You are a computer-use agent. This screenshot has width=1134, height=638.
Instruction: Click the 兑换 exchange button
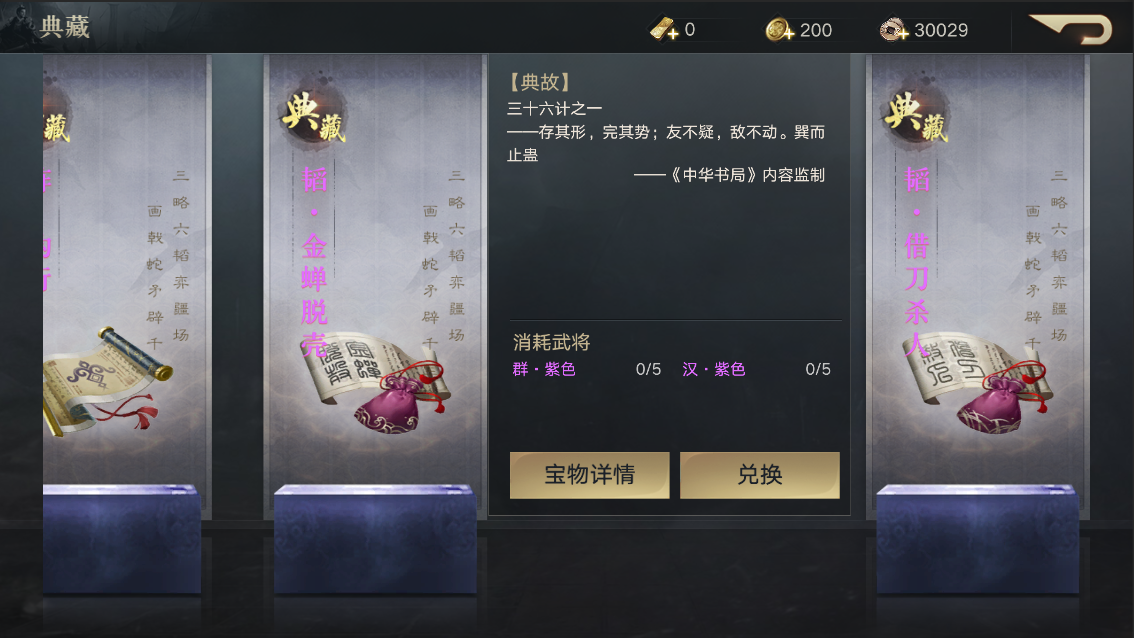coord(759,475)
